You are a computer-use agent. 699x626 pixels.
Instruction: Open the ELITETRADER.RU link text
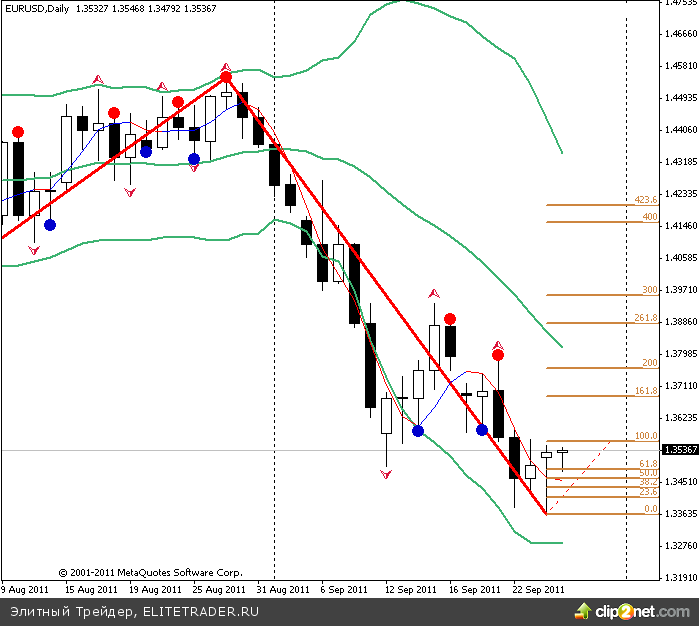pyautogui.click(x=200, y=610)
